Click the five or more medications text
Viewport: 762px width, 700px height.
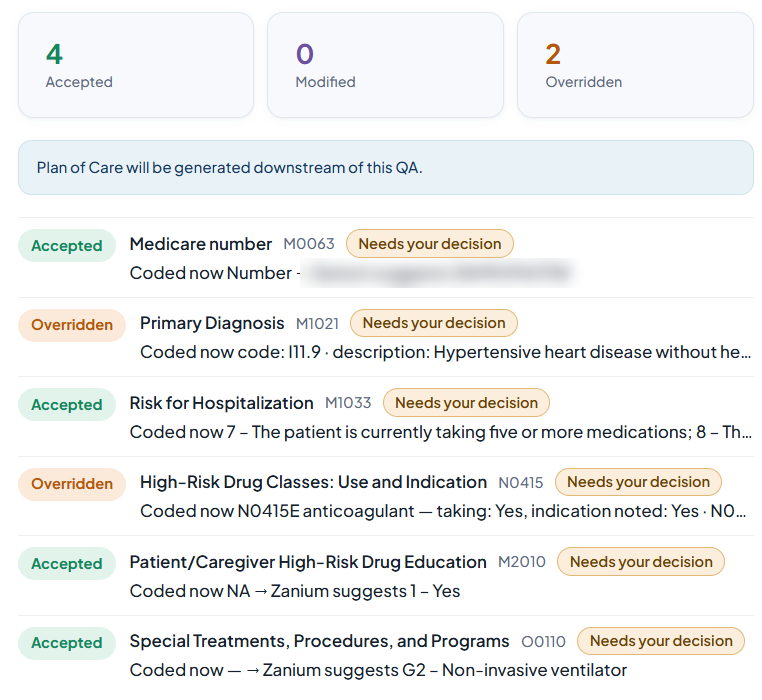(441, 432)
